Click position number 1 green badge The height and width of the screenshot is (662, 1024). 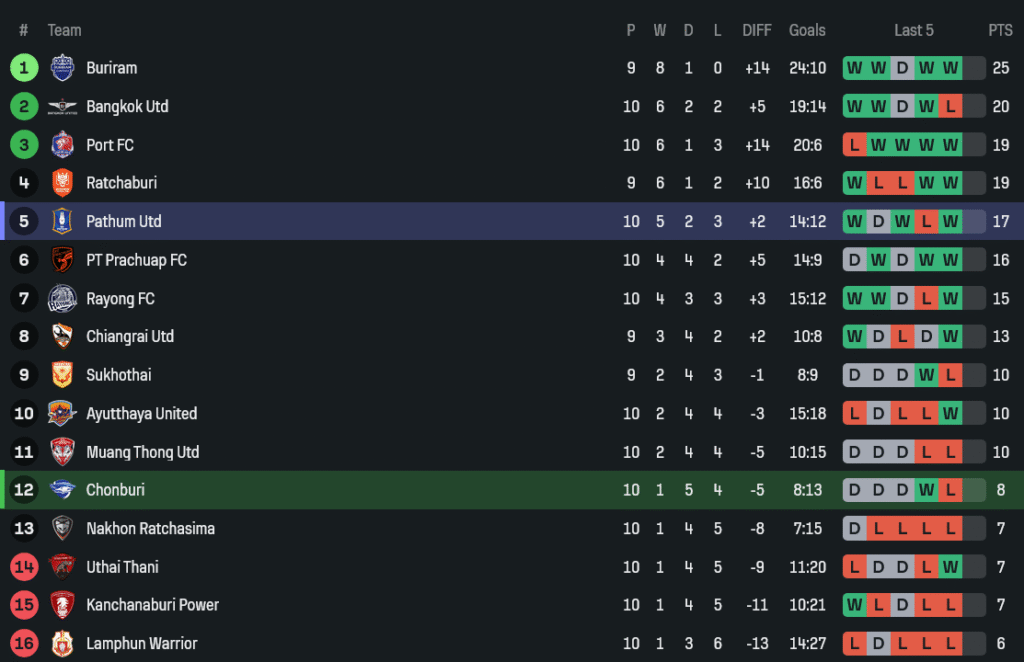point(24,68)
